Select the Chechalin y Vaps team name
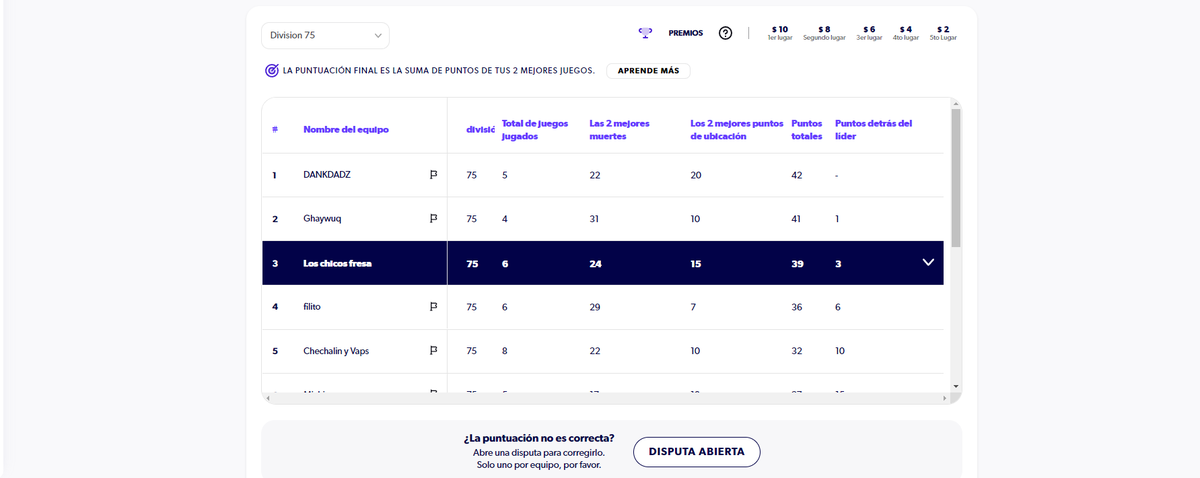Screen dimensions: 1200x478 pyautogui.click(x=336, y=351)
